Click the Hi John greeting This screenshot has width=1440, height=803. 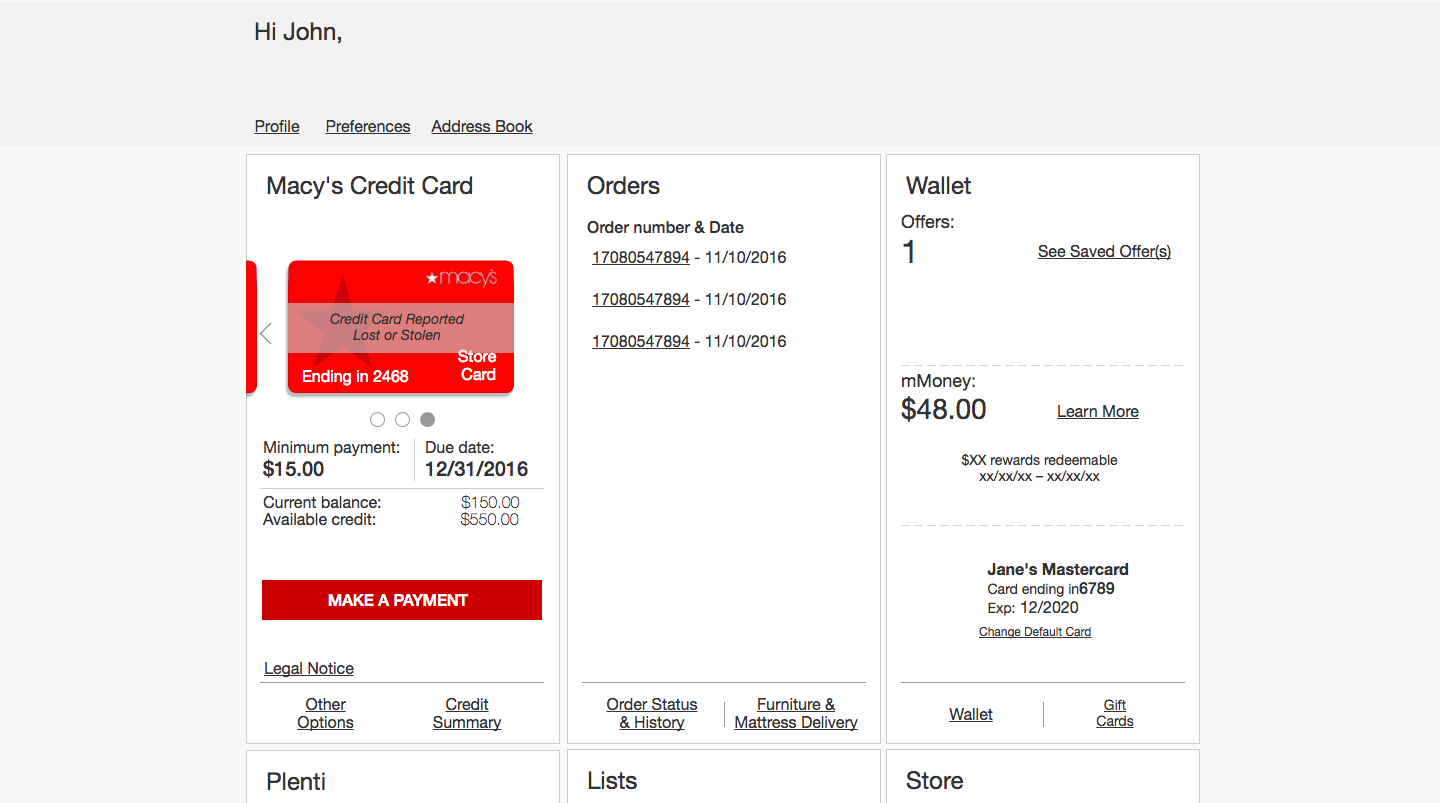pos(298,32)
